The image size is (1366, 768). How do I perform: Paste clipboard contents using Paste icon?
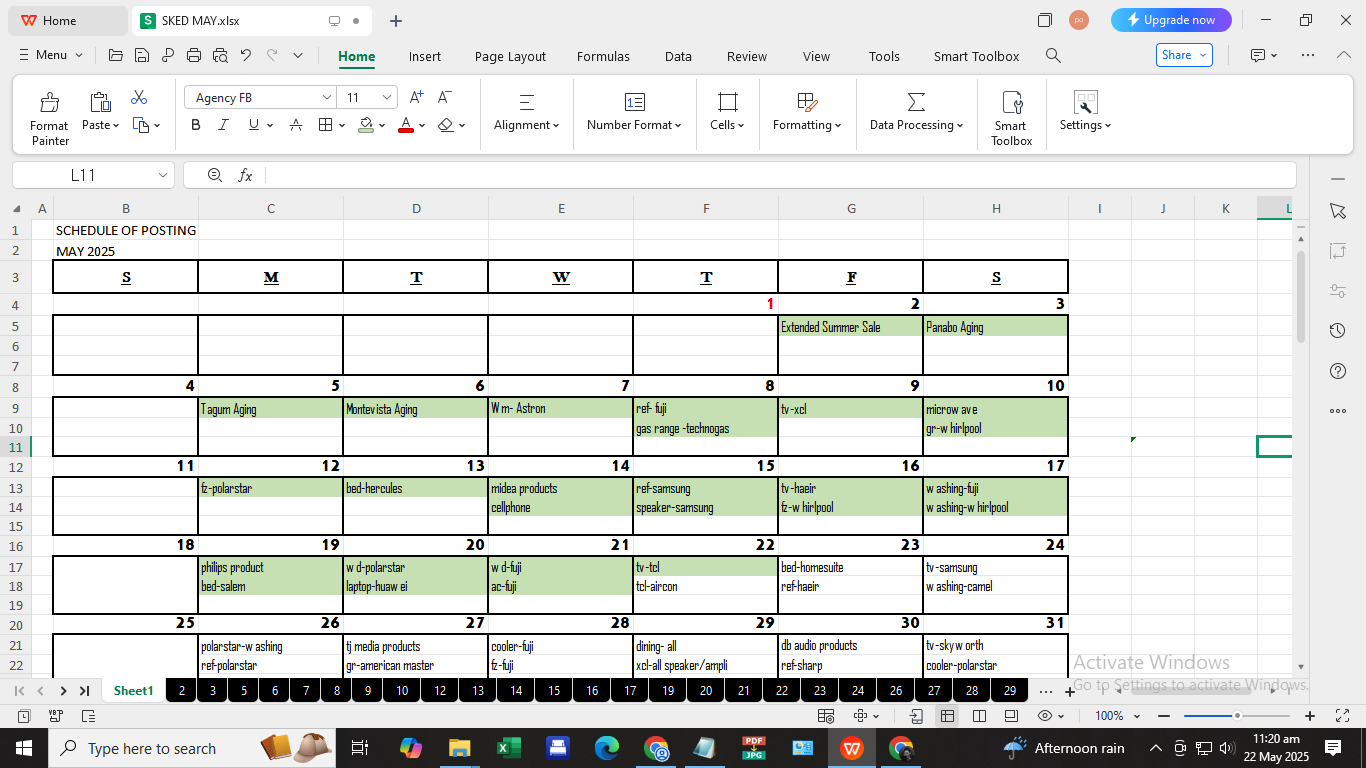coord(100,102)
